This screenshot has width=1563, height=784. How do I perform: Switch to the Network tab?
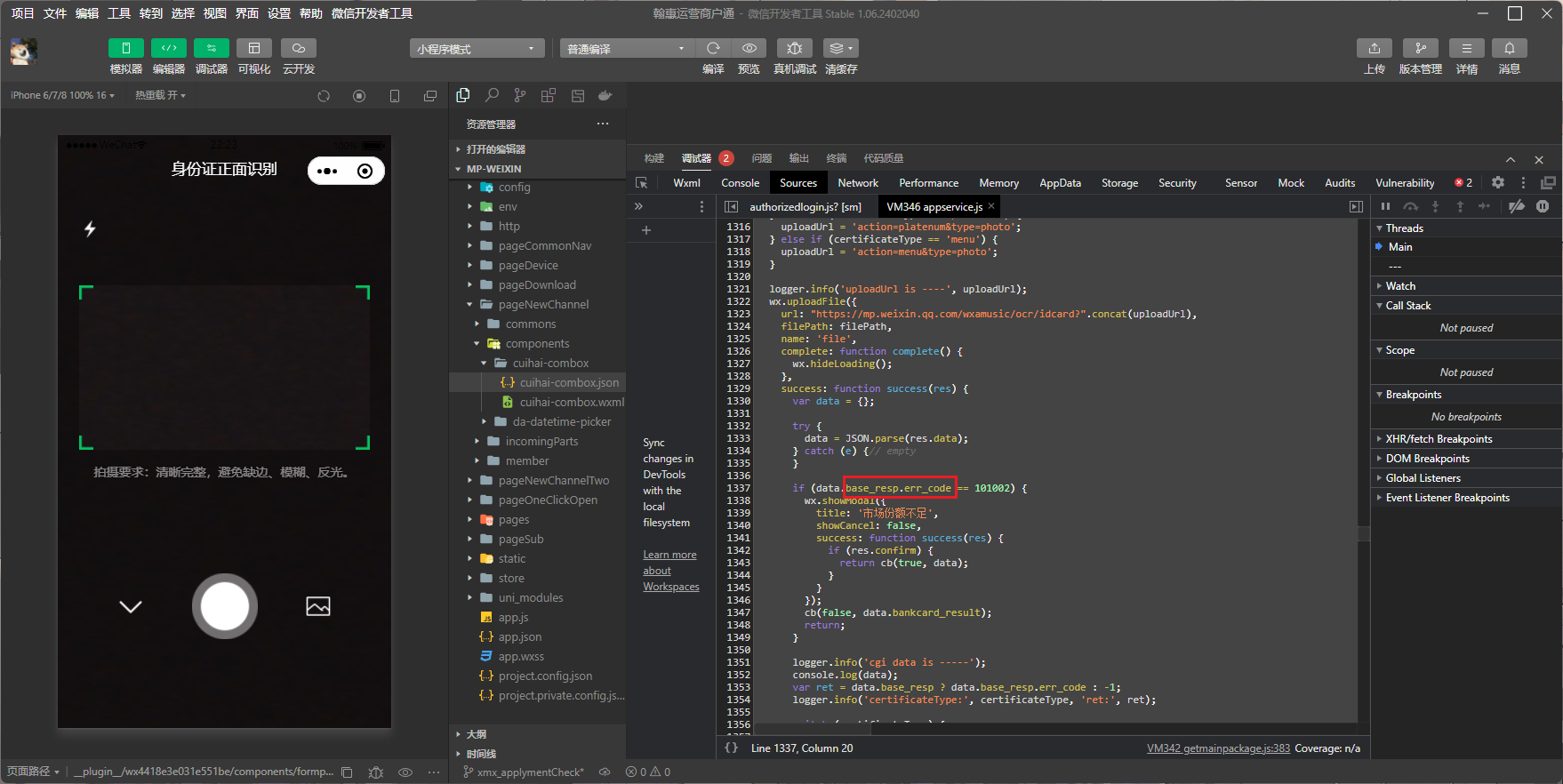click(857, 182)
